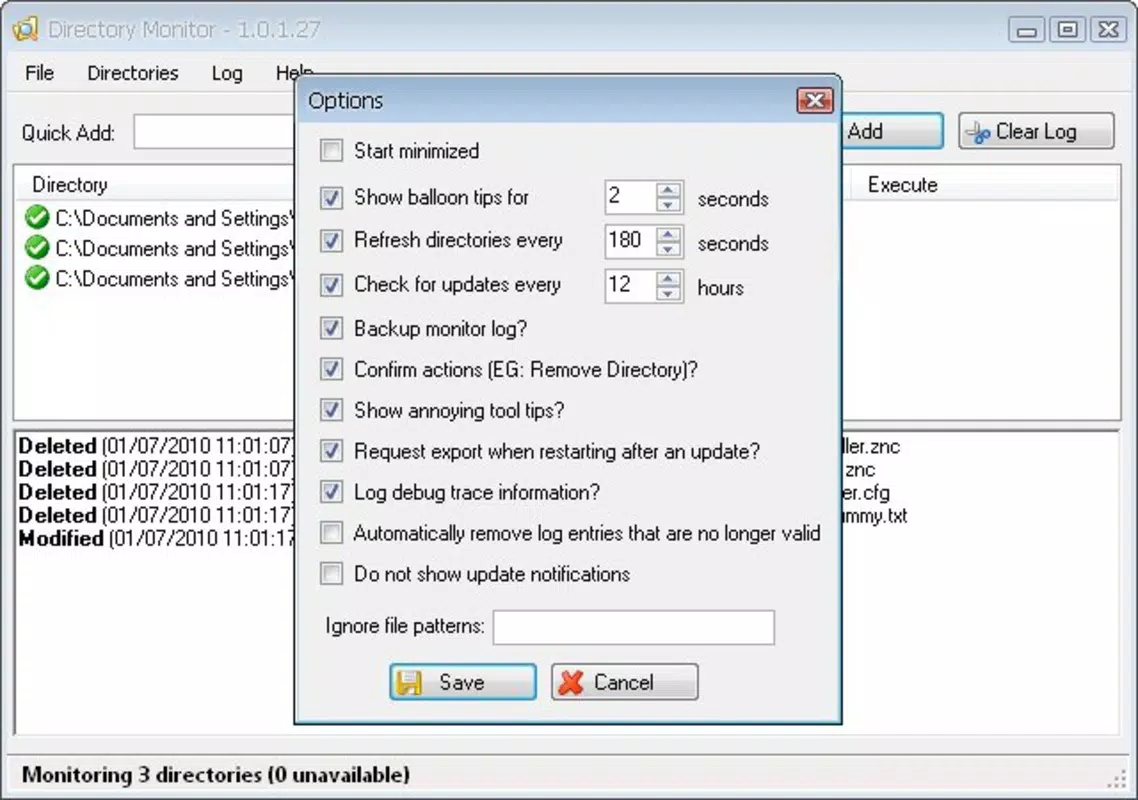
Task: Disable Show annoying tool tips
Action: (x=332, y=410)
